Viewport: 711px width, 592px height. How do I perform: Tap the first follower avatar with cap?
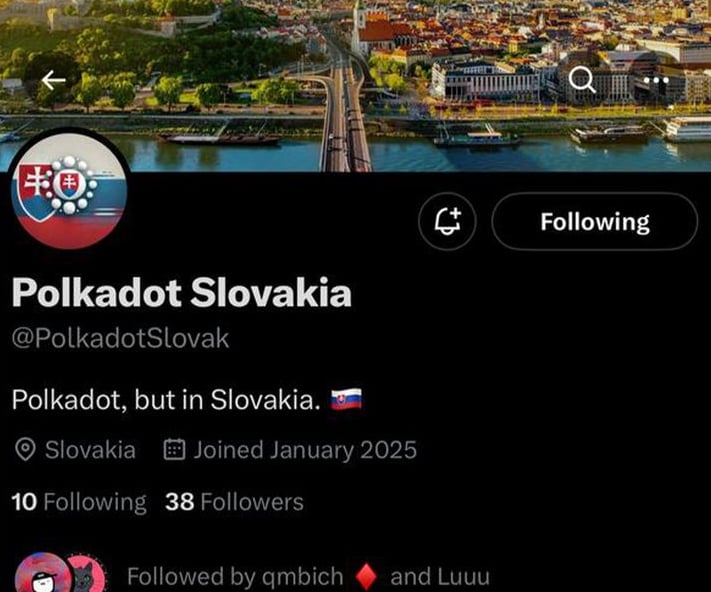point(42,573)
